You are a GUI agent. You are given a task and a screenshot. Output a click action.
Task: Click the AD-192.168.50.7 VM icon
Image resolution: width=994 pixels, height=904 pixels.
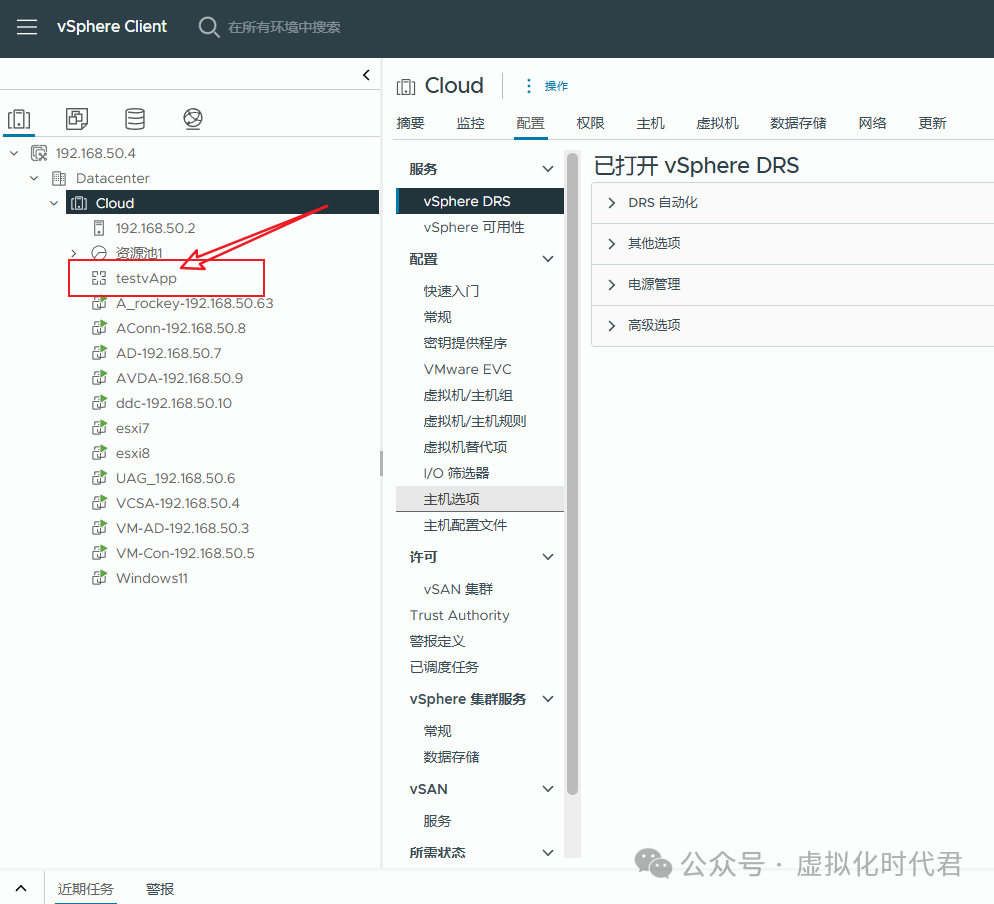[x=100, y=352]
